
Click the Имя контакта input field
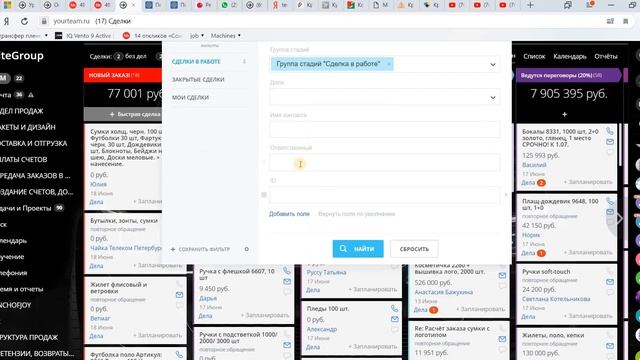point(384,130)
